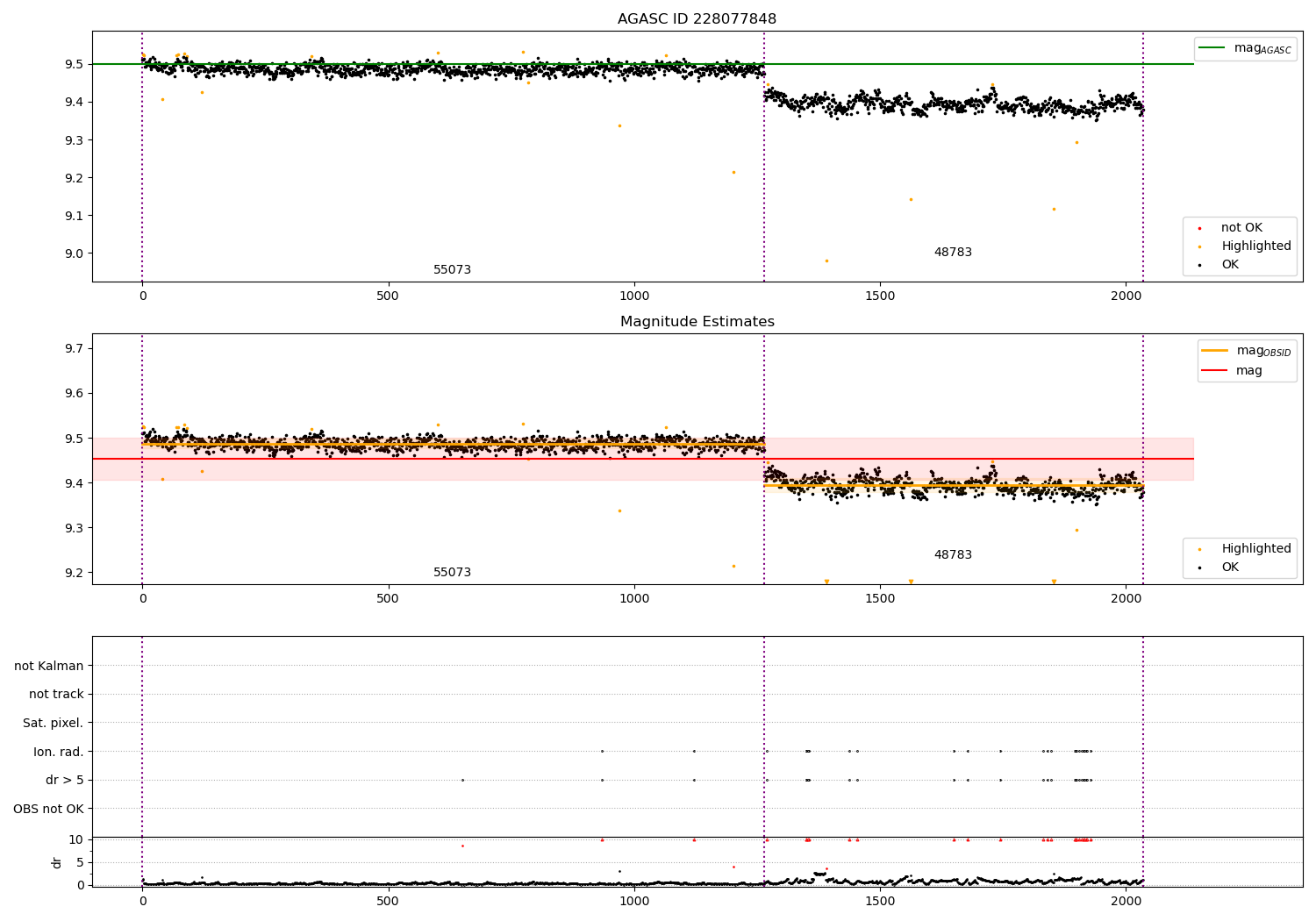This screenshot has height=921, width=1316.
Task: Click the orange outlier point near 9.0 magnitude in top plot
Action: point(826,261)
